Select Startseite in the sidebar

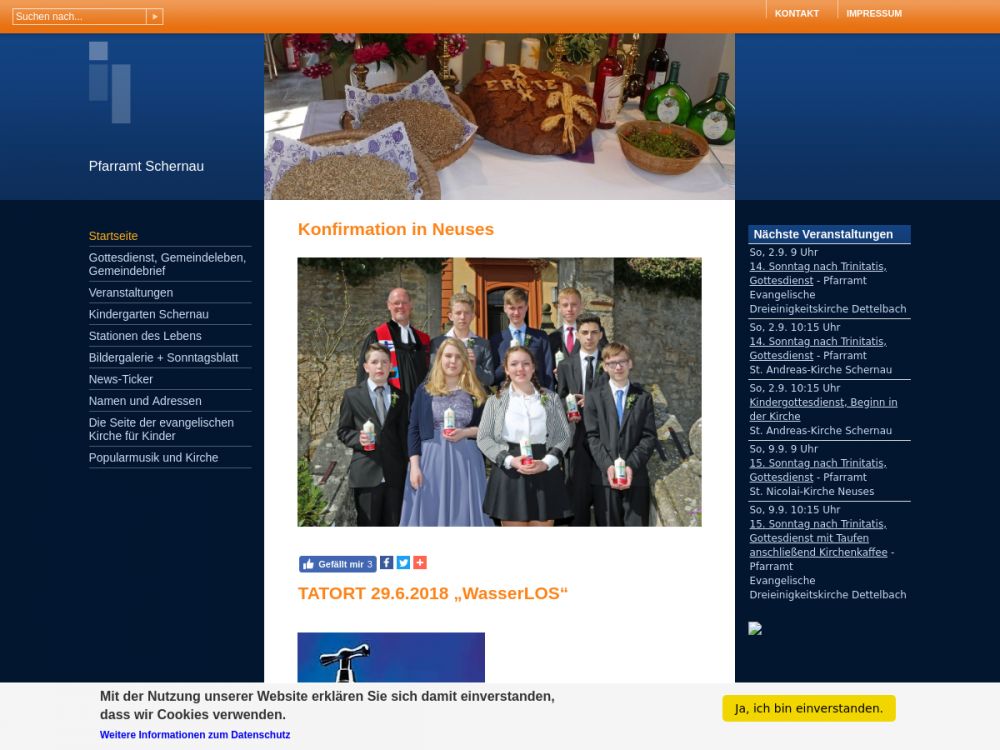(x=113, y=236)
